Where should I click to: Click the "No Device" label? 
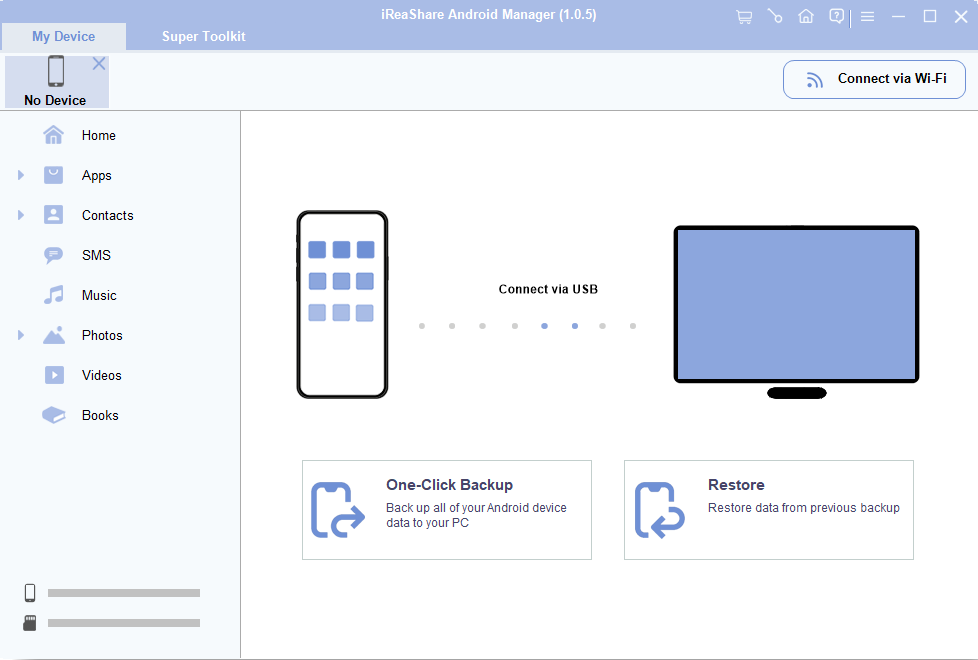click(x=55, y=100)
